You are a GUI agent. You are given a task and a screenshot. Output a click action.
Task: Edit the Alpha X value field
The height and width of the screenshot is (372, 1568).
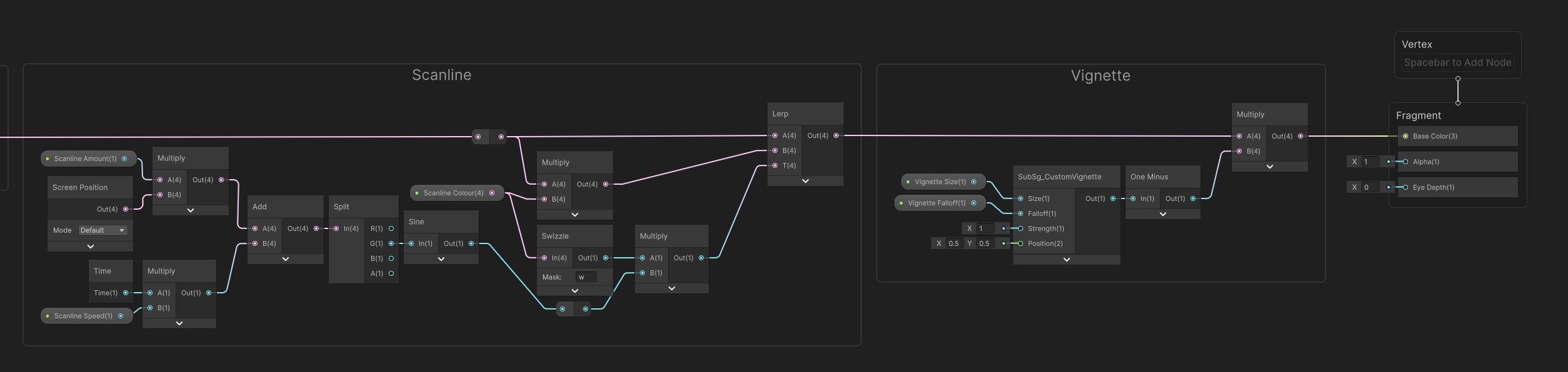point(1371,162)
